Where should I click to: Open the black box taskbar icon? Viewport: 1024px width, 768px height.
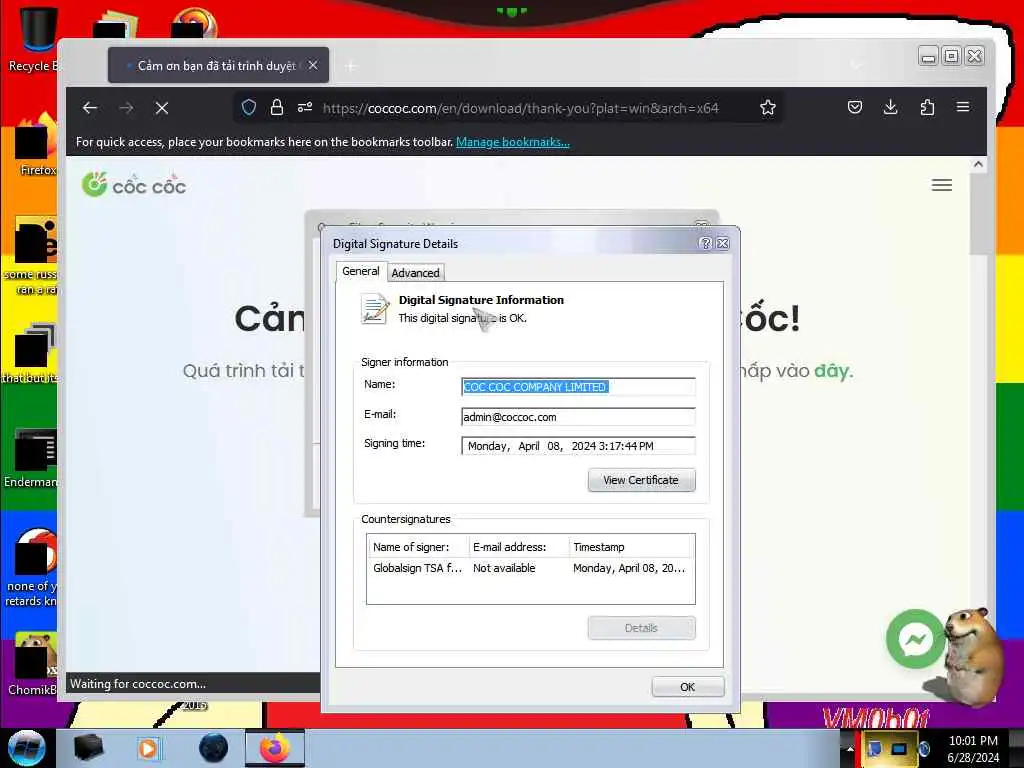point(88,748)
